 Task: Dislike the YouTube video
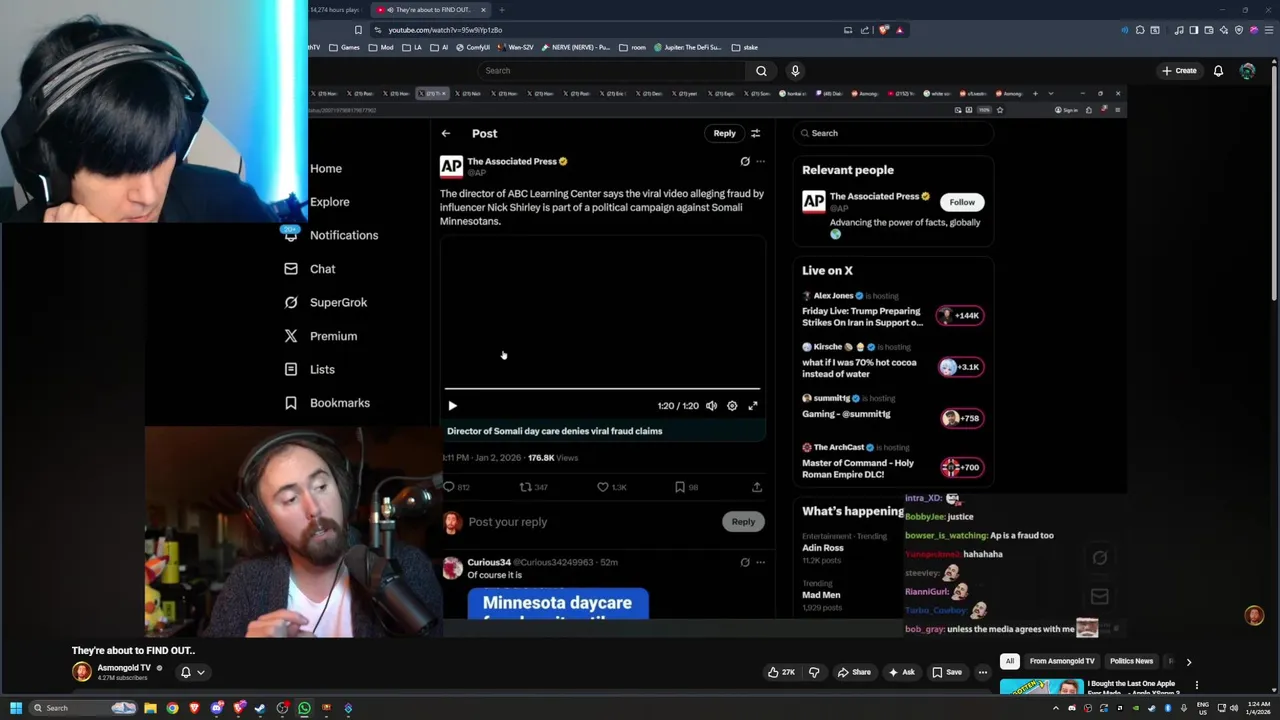pyautogui.click(x=813, y=672)
